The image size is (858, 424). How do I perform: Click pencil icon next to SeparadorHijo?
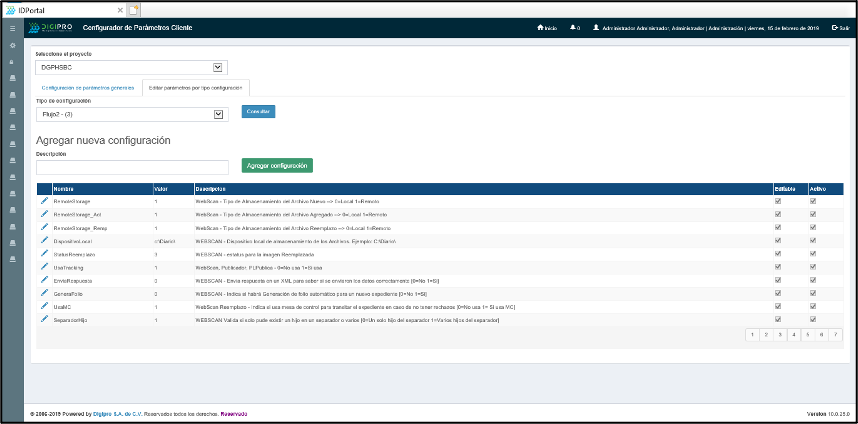(44, 319)
